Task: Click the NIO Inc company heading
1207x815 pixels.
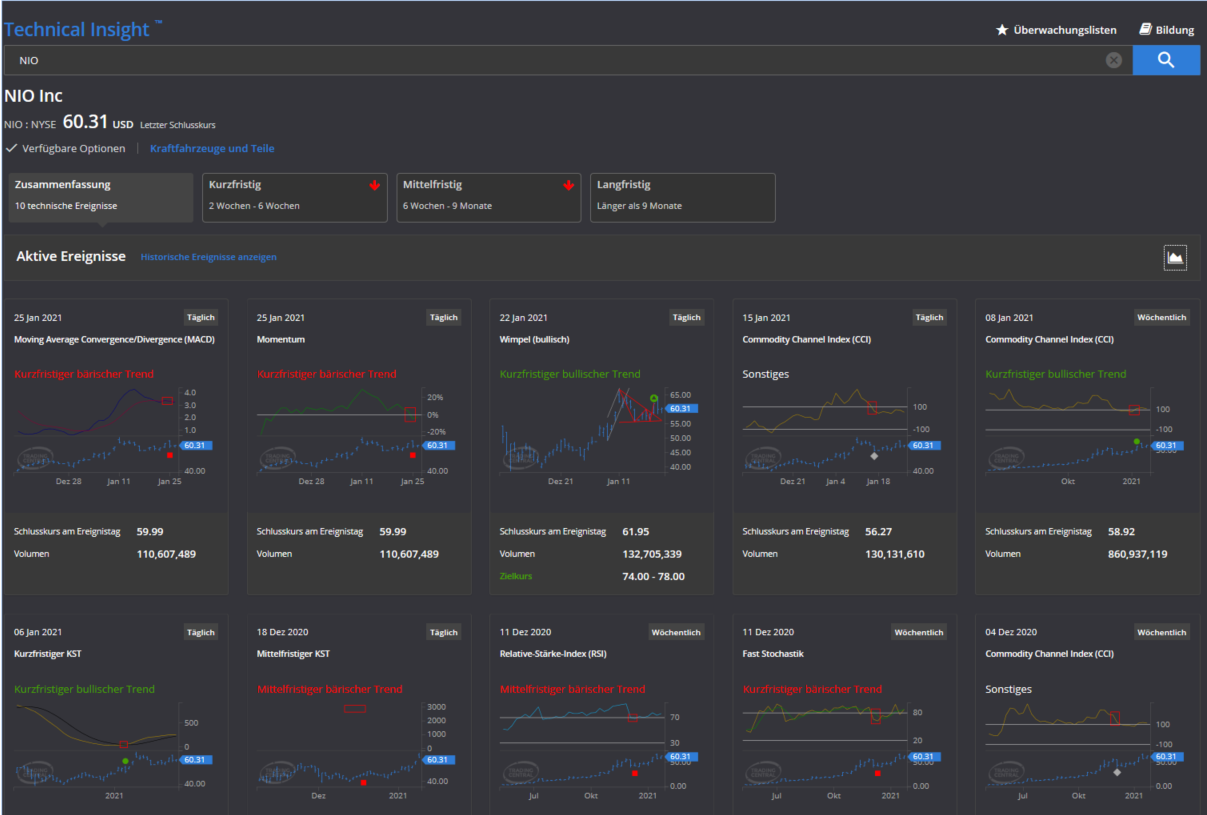Action: [33, 96]
